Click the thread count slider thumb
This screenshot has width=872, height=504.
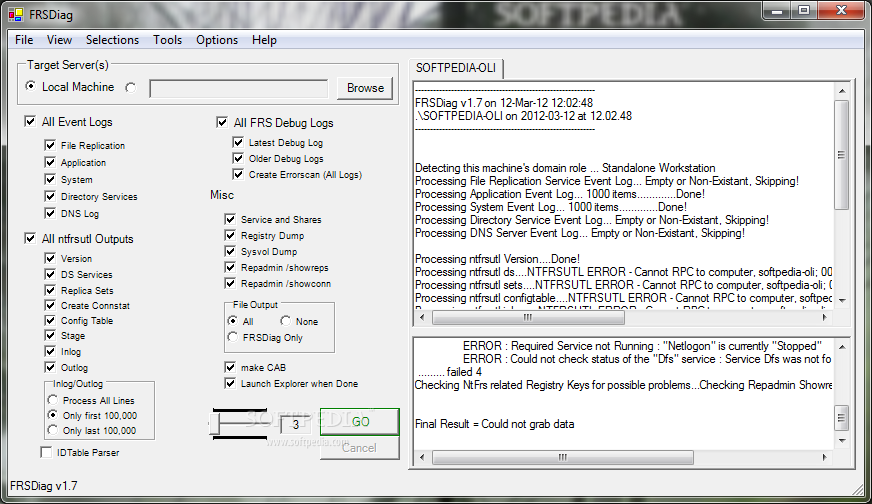pyautogui.click(x=214, y=424)
